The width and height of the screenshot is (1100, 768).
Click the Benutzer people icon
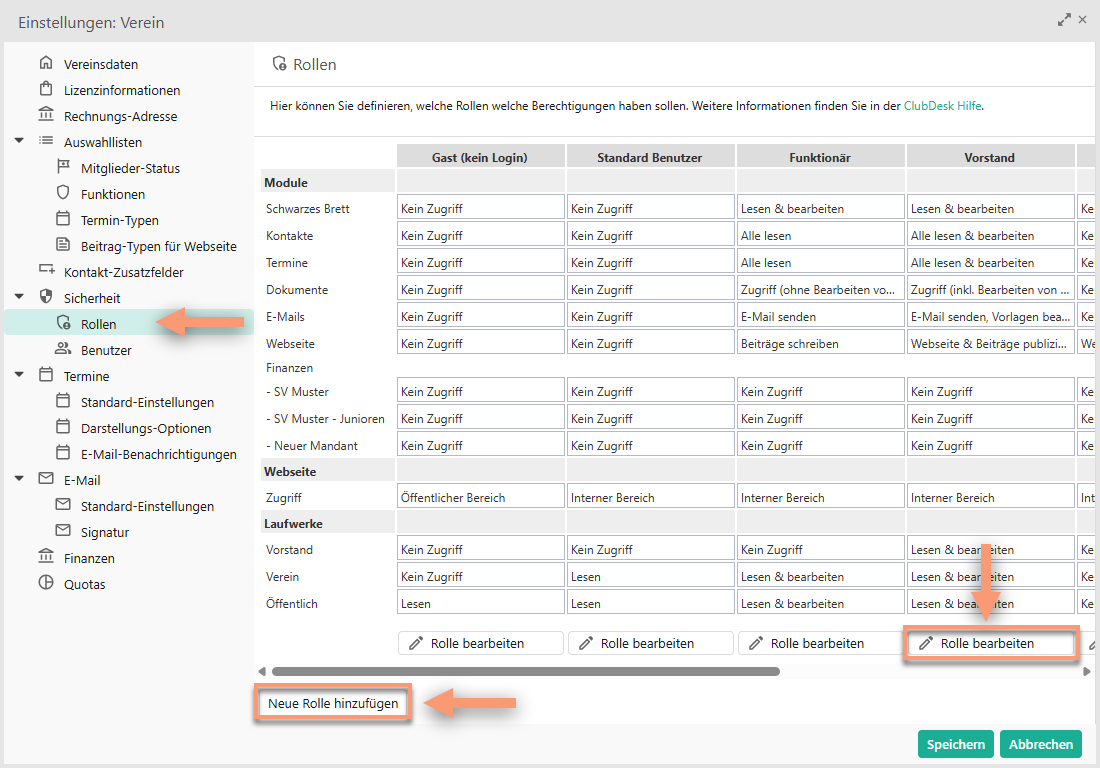click(63, 349)
